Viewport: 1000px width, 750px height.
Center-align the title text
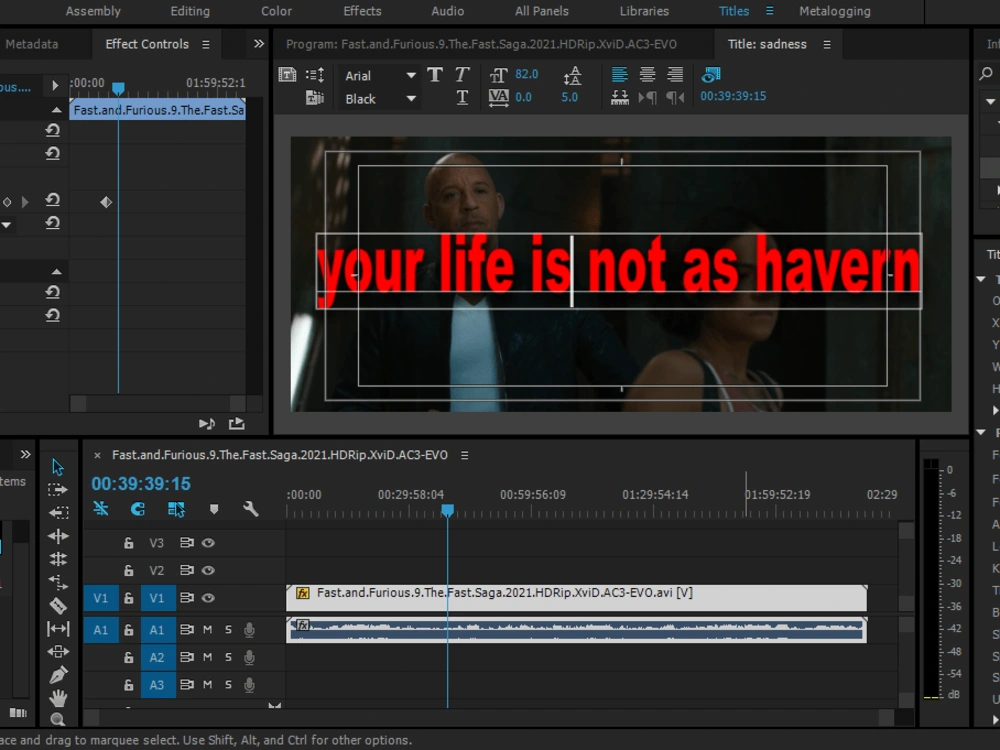tap(647, 75)
